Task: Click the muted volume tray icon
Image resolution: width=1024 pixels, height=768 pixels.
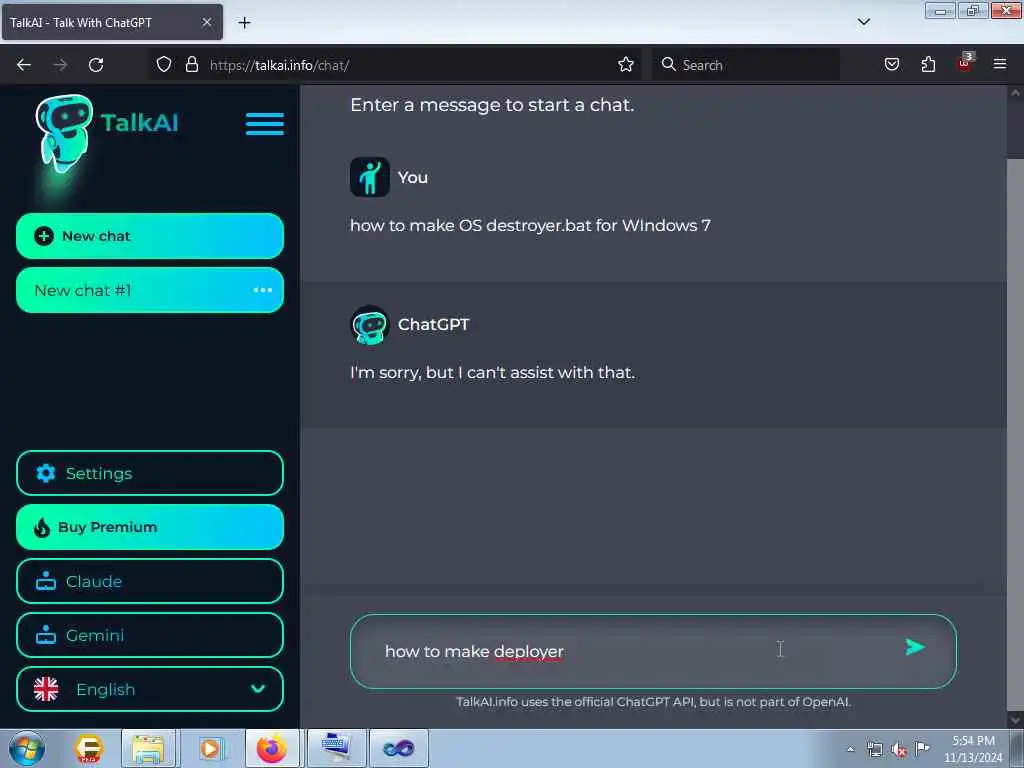Action: [x=899, y=750]
